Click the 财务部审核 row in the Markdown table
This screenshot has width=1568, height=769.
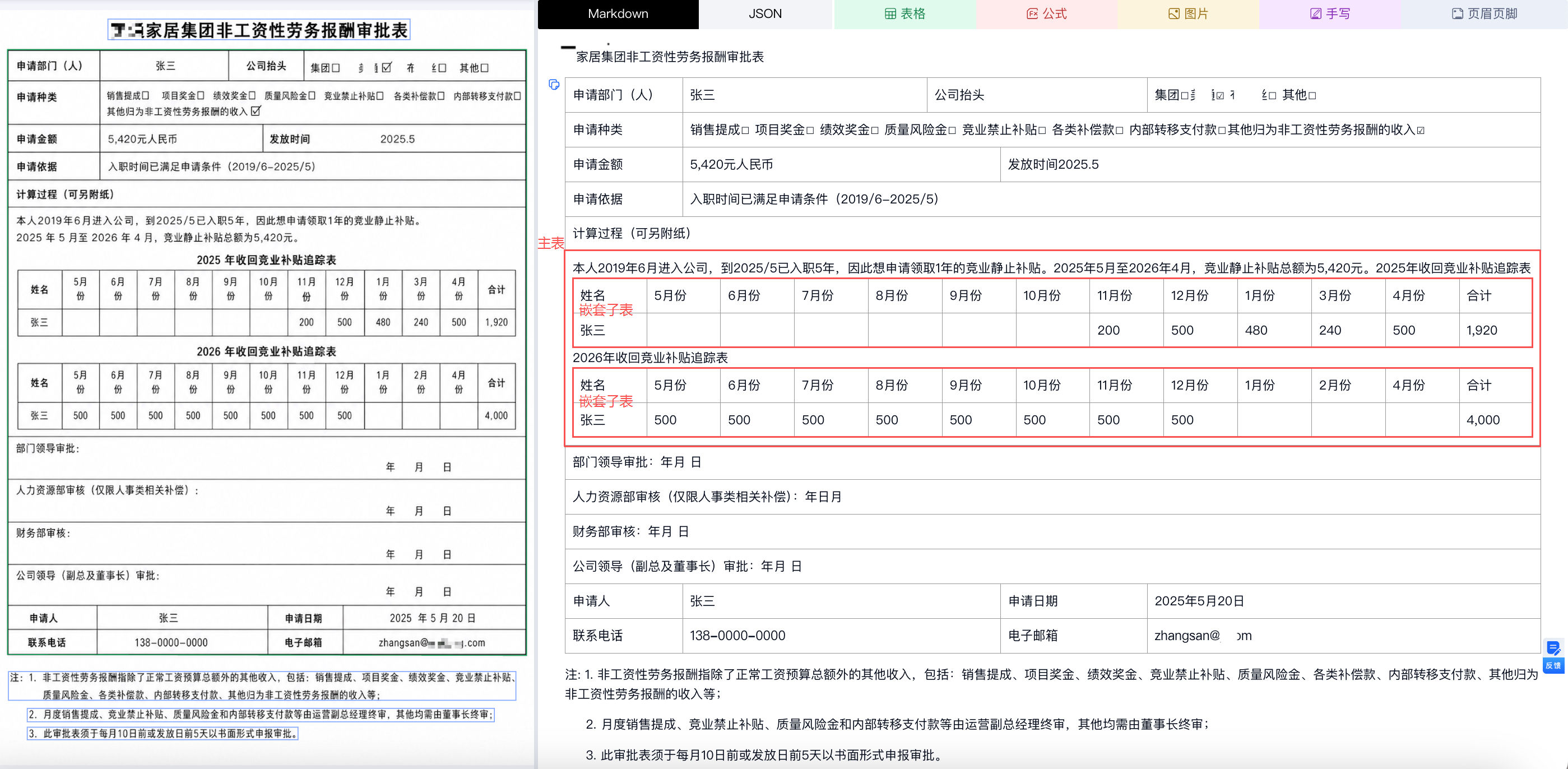click(1052, 531)
